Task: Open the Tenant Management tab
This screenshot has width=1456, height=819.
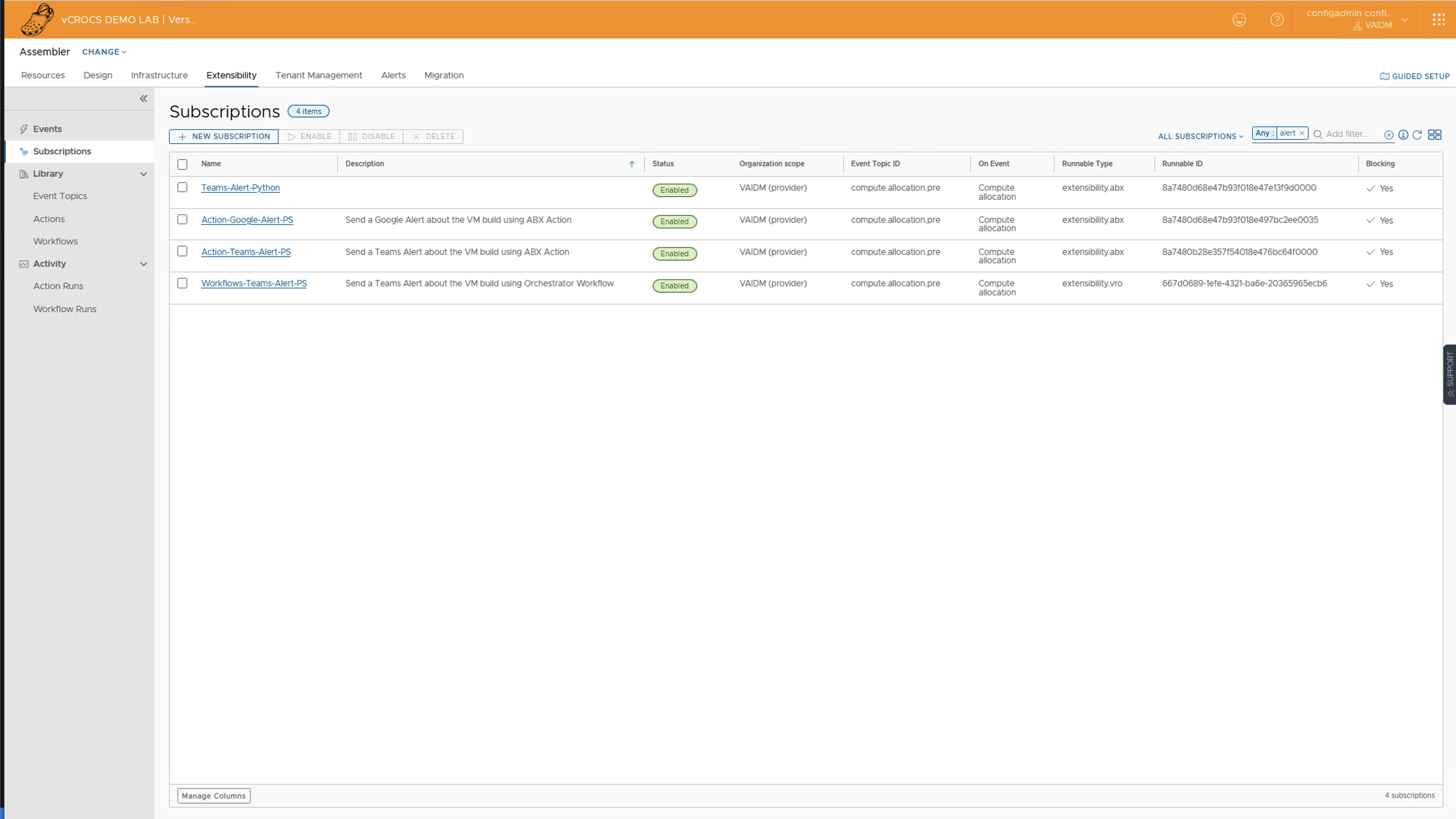Action: point(318,75)
